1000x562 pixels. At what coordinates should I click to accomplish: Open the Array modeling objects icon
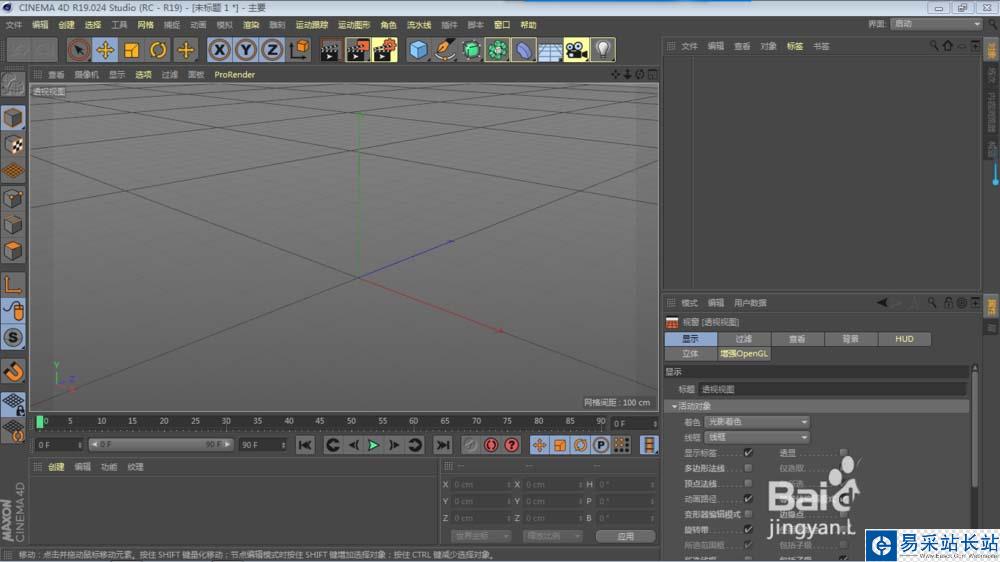[497, 50]
